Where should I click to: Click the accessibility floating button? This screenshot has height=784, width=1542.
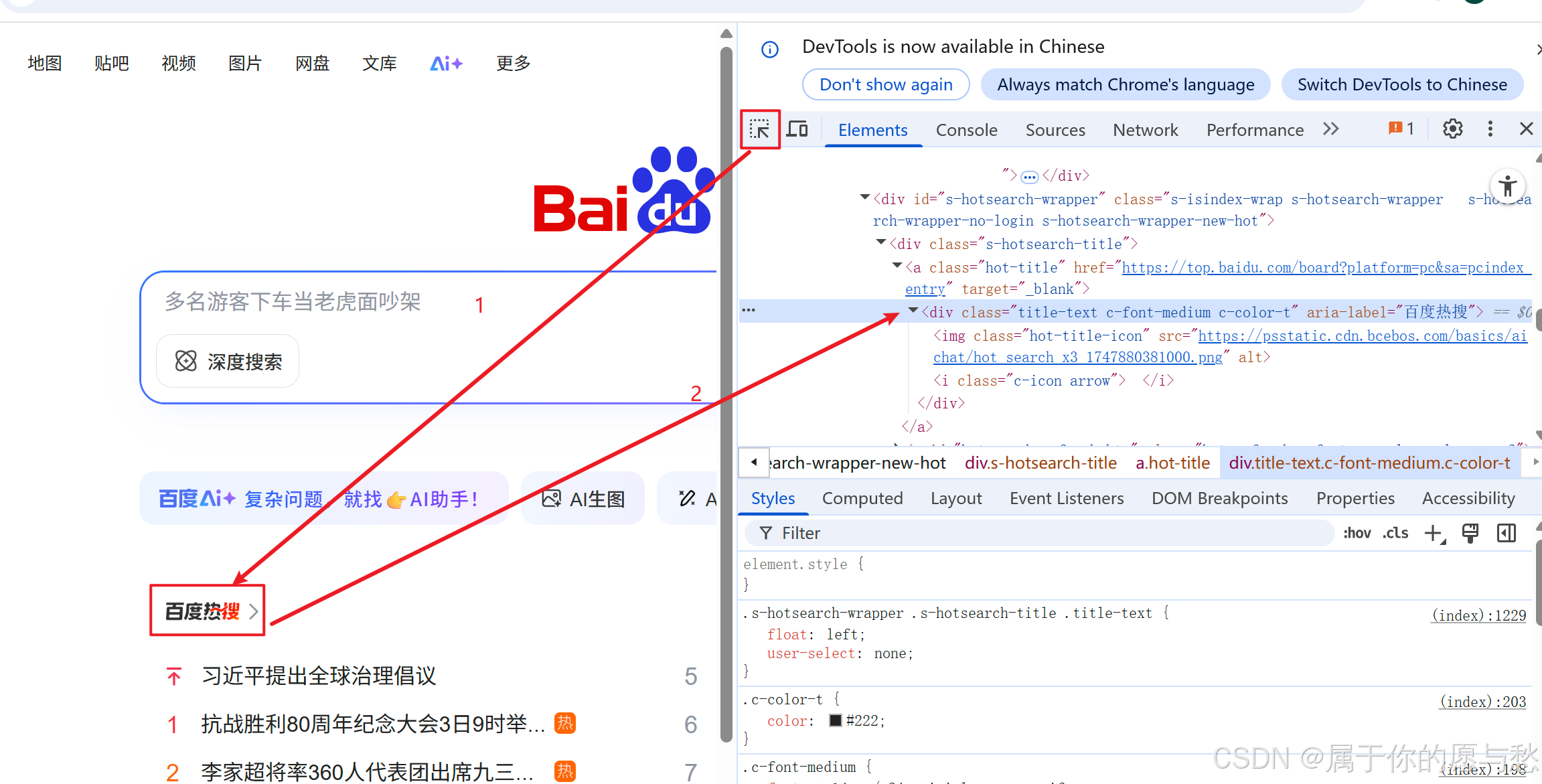(x=1508, y=186)
